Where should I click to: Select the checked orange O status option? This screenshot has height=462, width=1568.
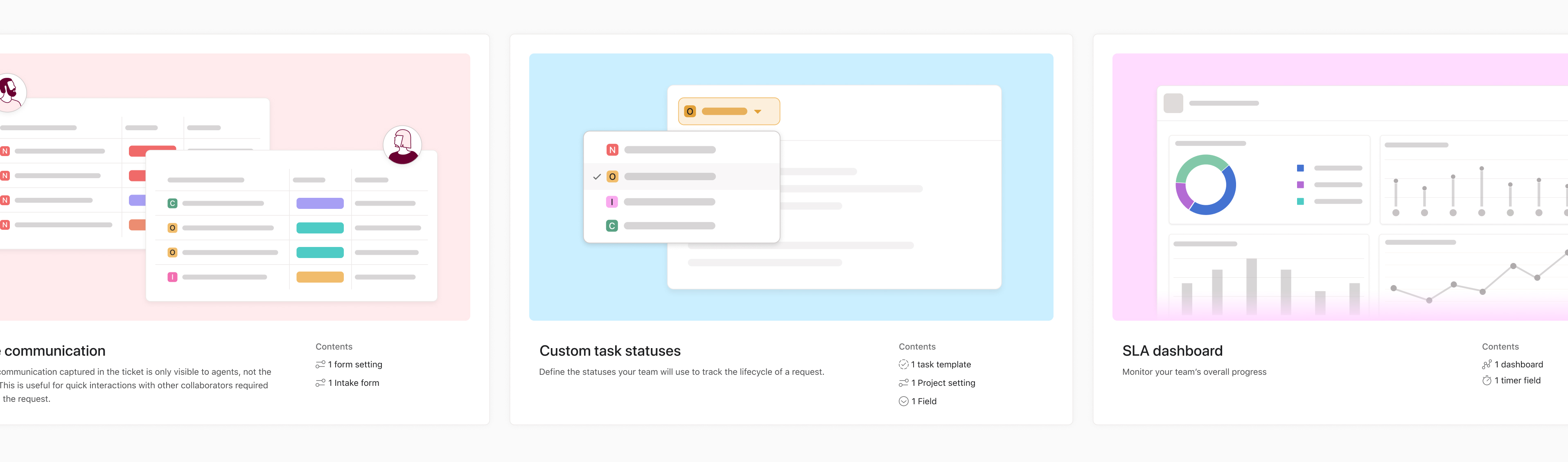670,177
